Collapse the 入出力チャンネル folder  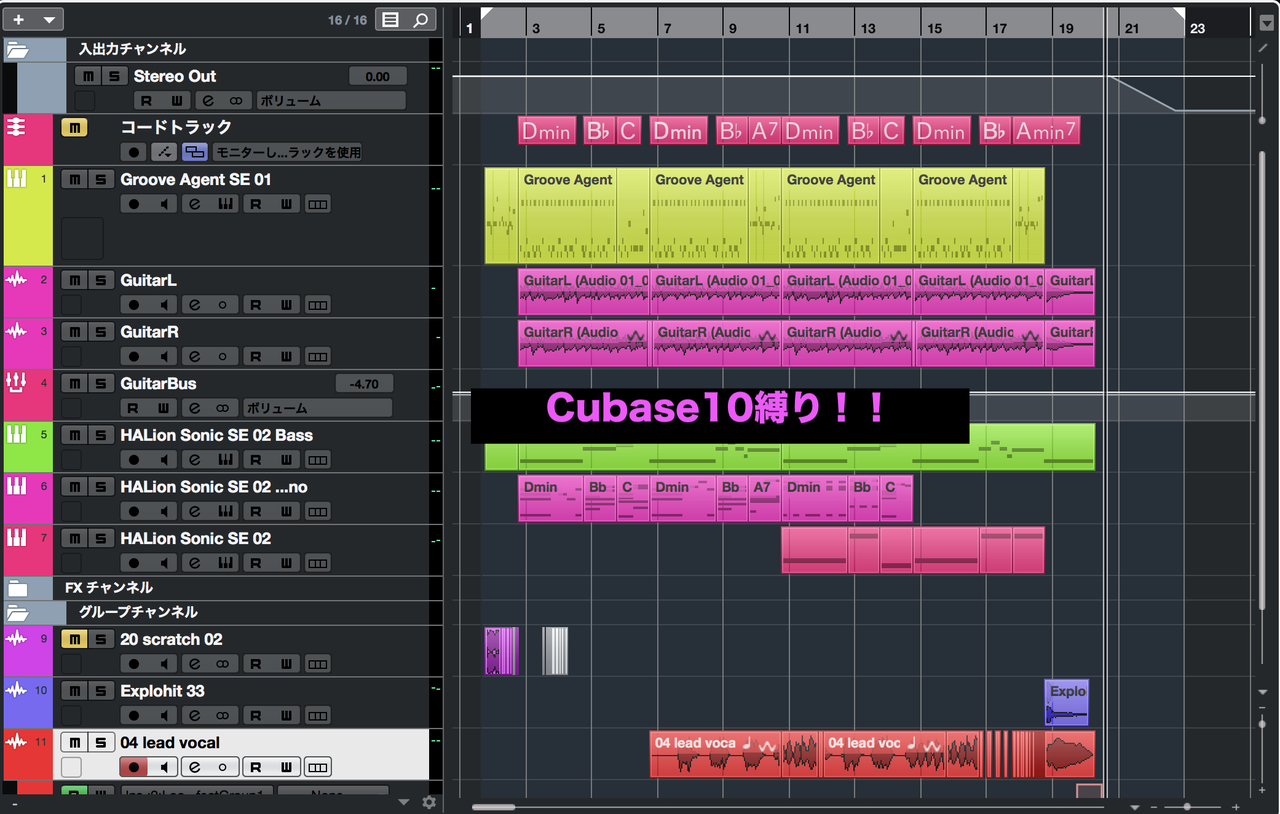tap(18, 49)
